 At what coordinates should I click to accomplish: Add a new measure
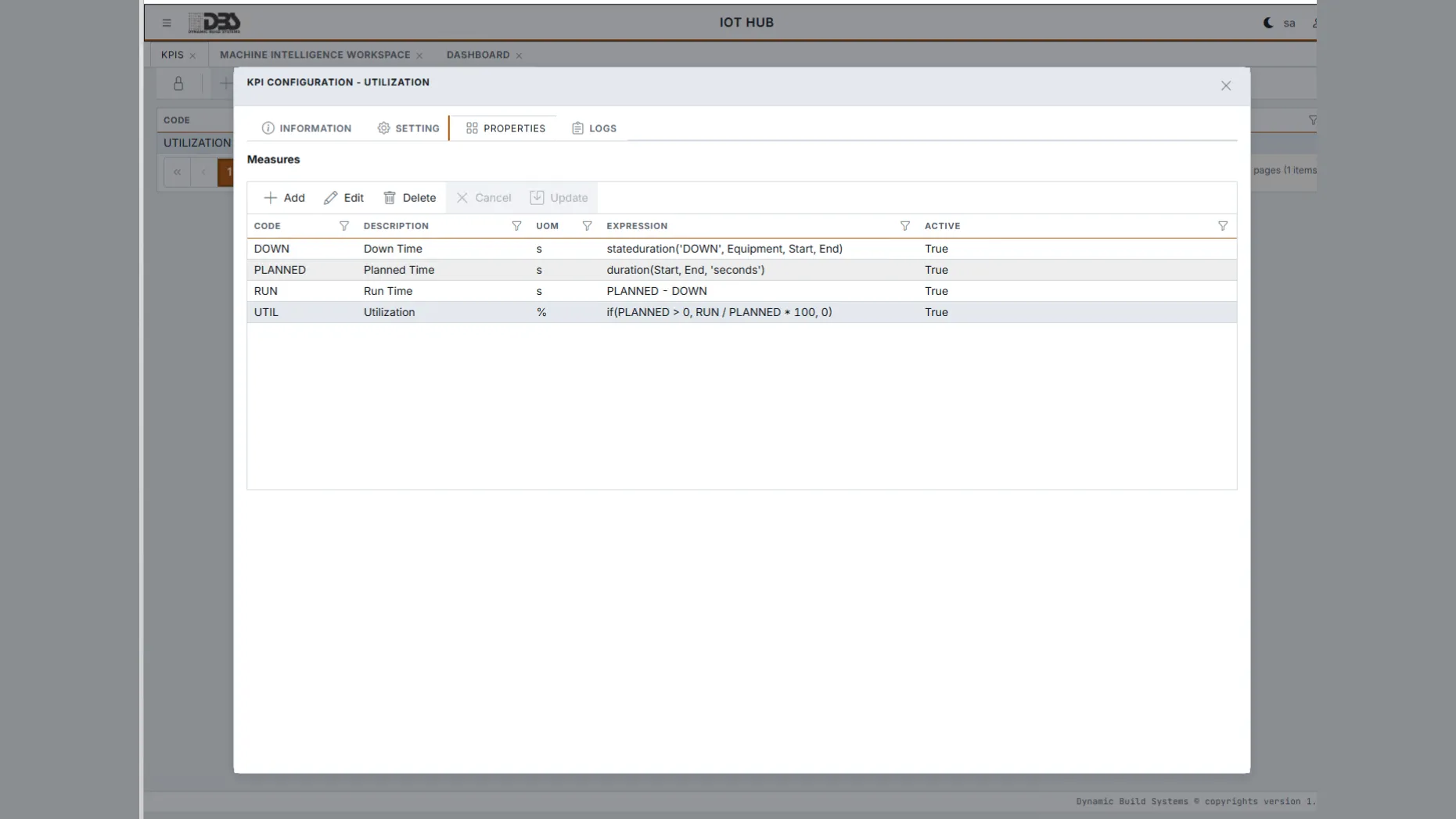[x=284, y=198]
